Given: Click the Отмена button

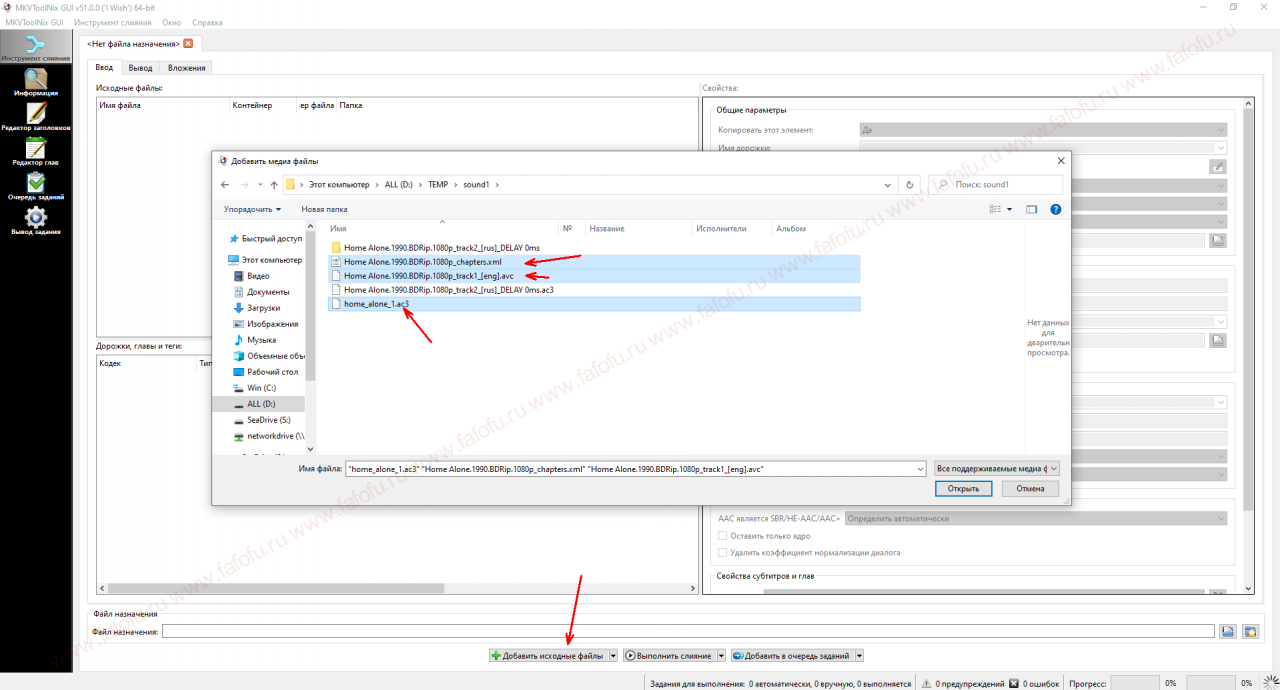Looking at the screenshot, I should 1030,489.
